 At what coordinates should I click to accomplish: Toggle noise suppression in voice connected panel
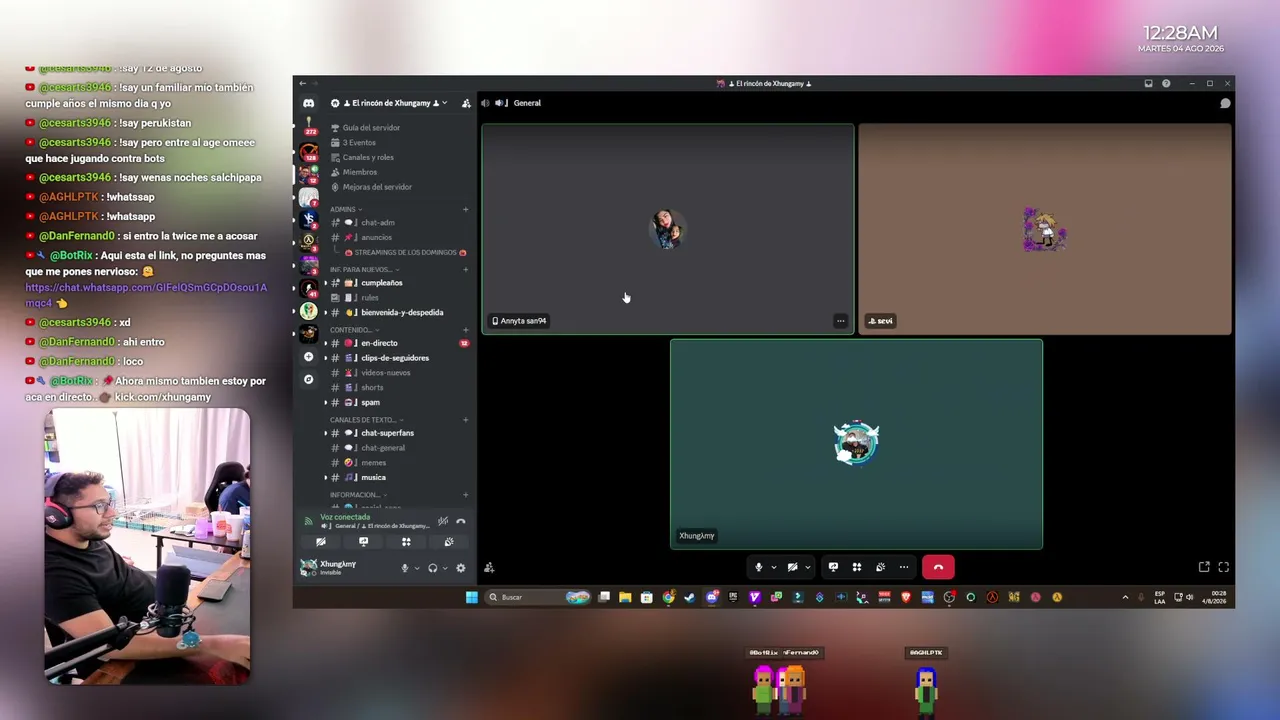click(x=443, y=521)
